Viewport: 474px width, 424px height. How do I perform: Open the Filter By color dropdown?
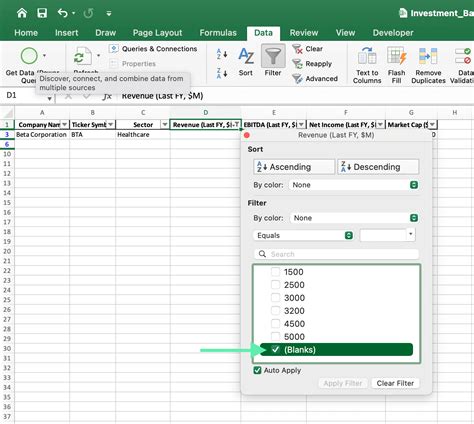(354, 218)
